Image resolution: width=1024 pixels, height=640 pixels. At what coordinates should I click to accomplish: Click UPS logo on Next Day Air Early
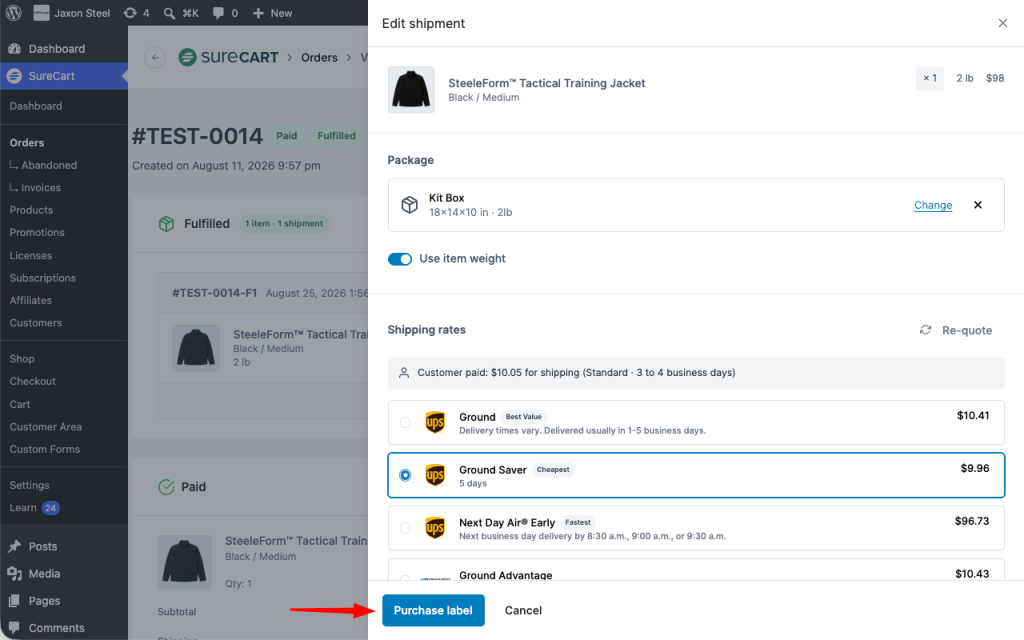[x=435, y=528]
